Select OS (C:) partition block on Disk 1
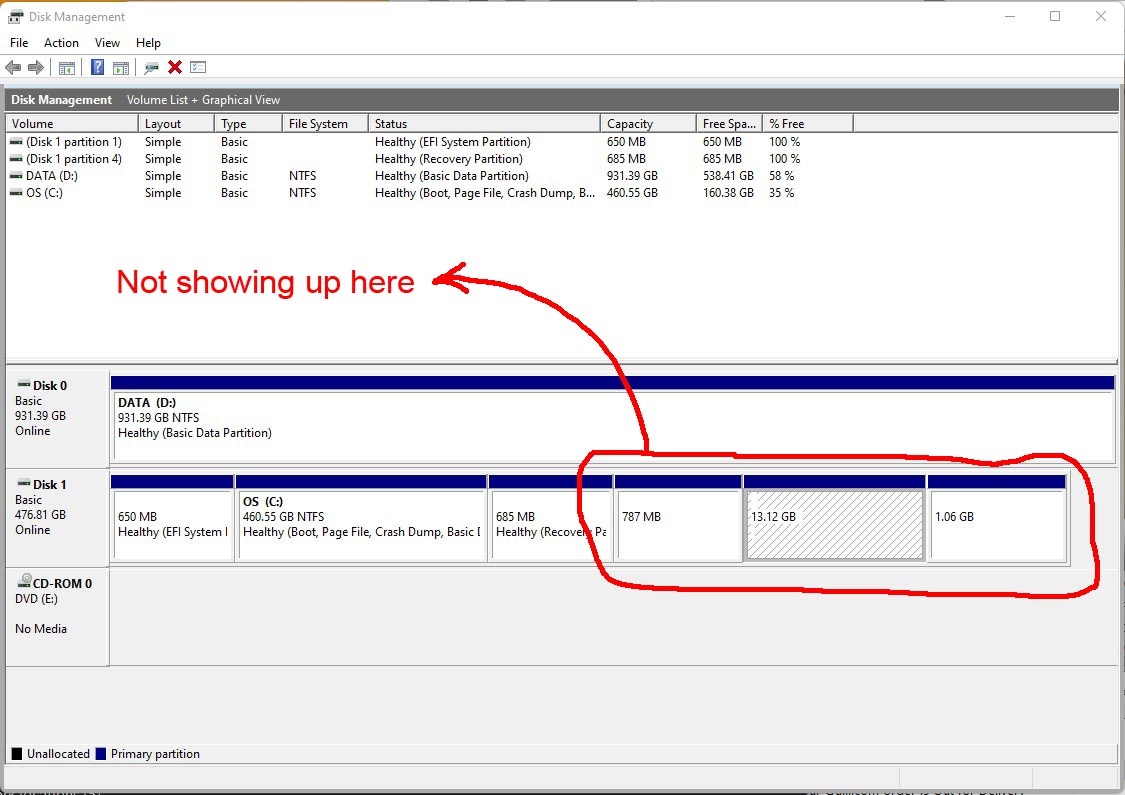The width and height of the screenshot is (1125, 795). 361,517
